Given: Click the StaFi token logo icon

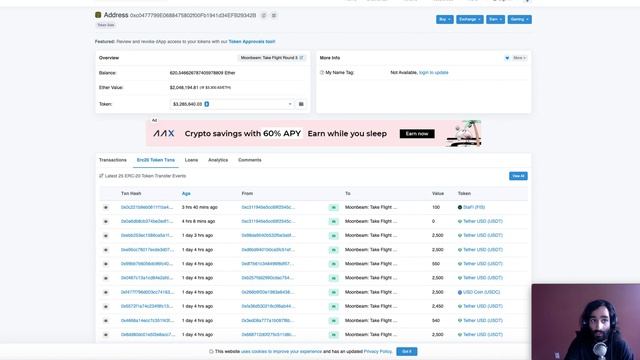Looking at the screenshot, I should (460, 207).
